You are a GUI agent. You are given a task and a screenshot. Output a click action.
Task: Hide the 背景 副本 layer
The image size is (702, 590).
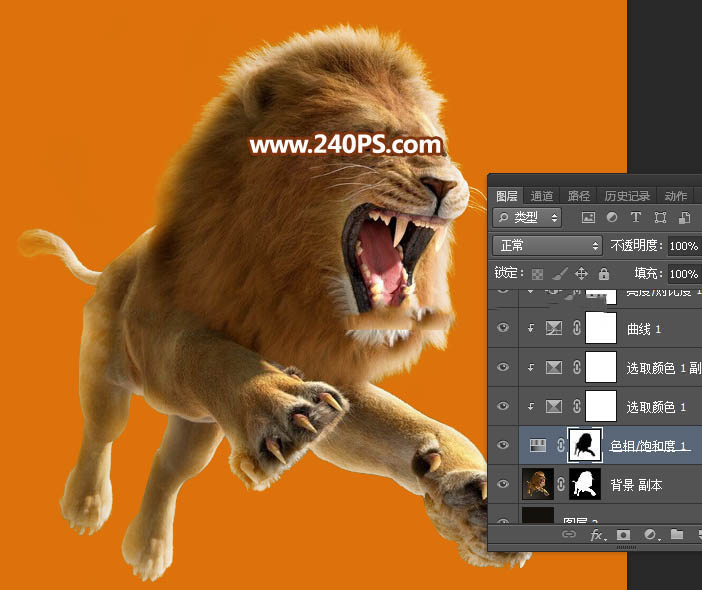[x=503, y=484]
